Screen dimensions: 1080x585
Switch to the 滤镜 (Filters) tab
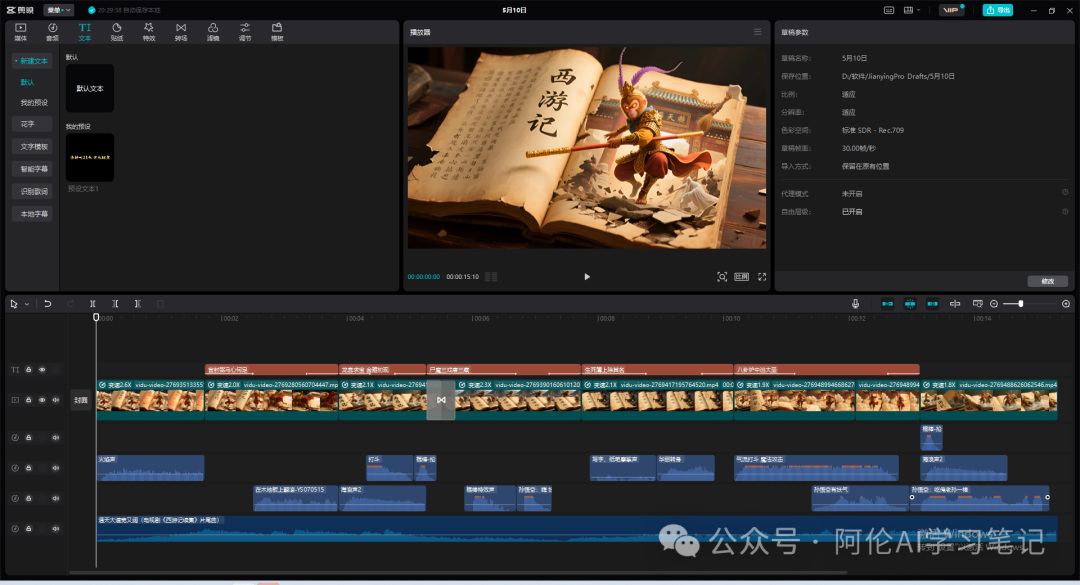[x=213, y=32]
